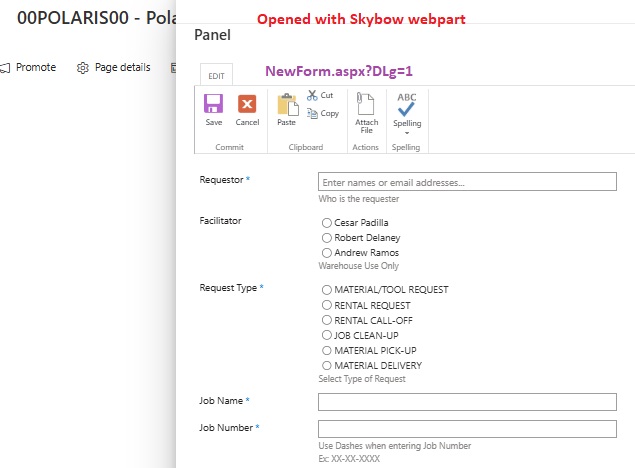The width and height of the screenshot is (635, 468).
Task: Click the Cancel icon in ribbon
Action: tap(247, 104)
